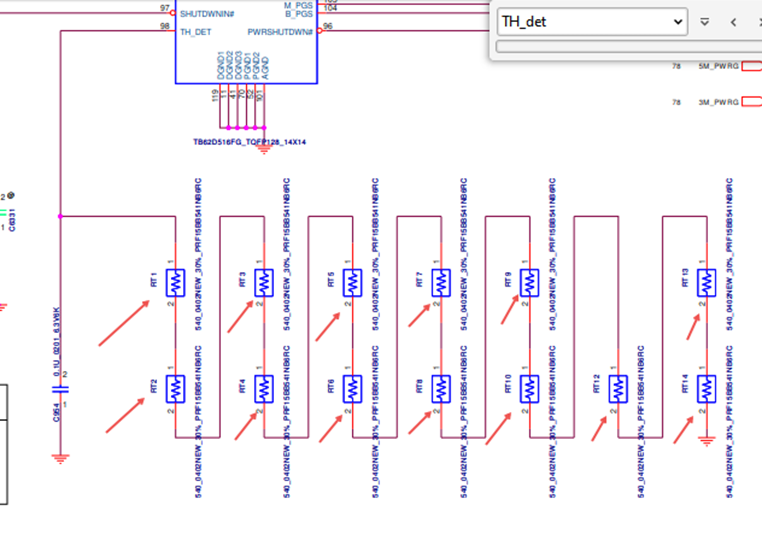Screen dimensions: 762x546
Task: Click the RT14 thermistor symbol
Action: (x=706, y=388)
